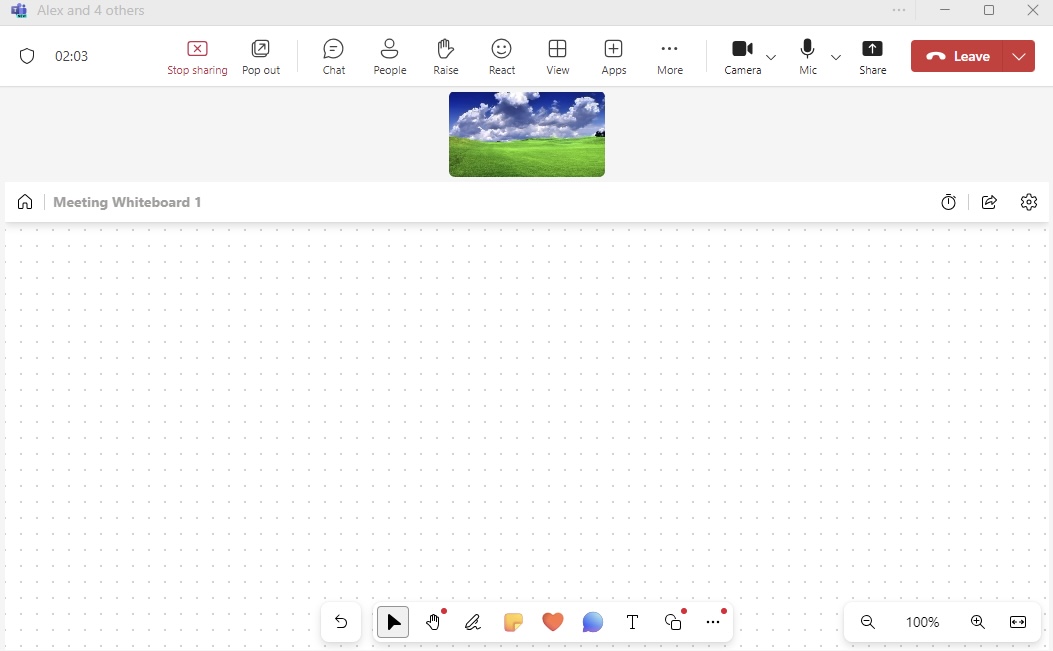Open more whiteboard toolbar options

pyautogui.click(x=713, y=622)
